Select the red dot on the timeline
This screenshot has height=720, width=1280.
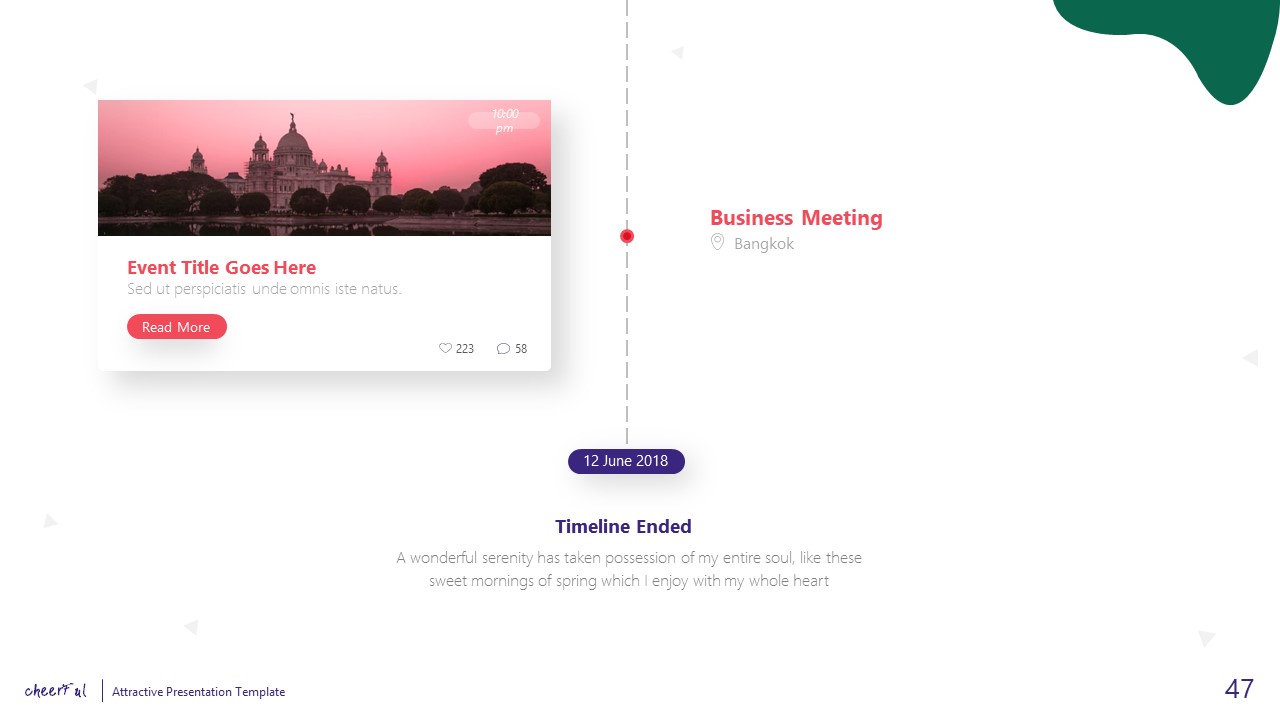click(626, 236)
